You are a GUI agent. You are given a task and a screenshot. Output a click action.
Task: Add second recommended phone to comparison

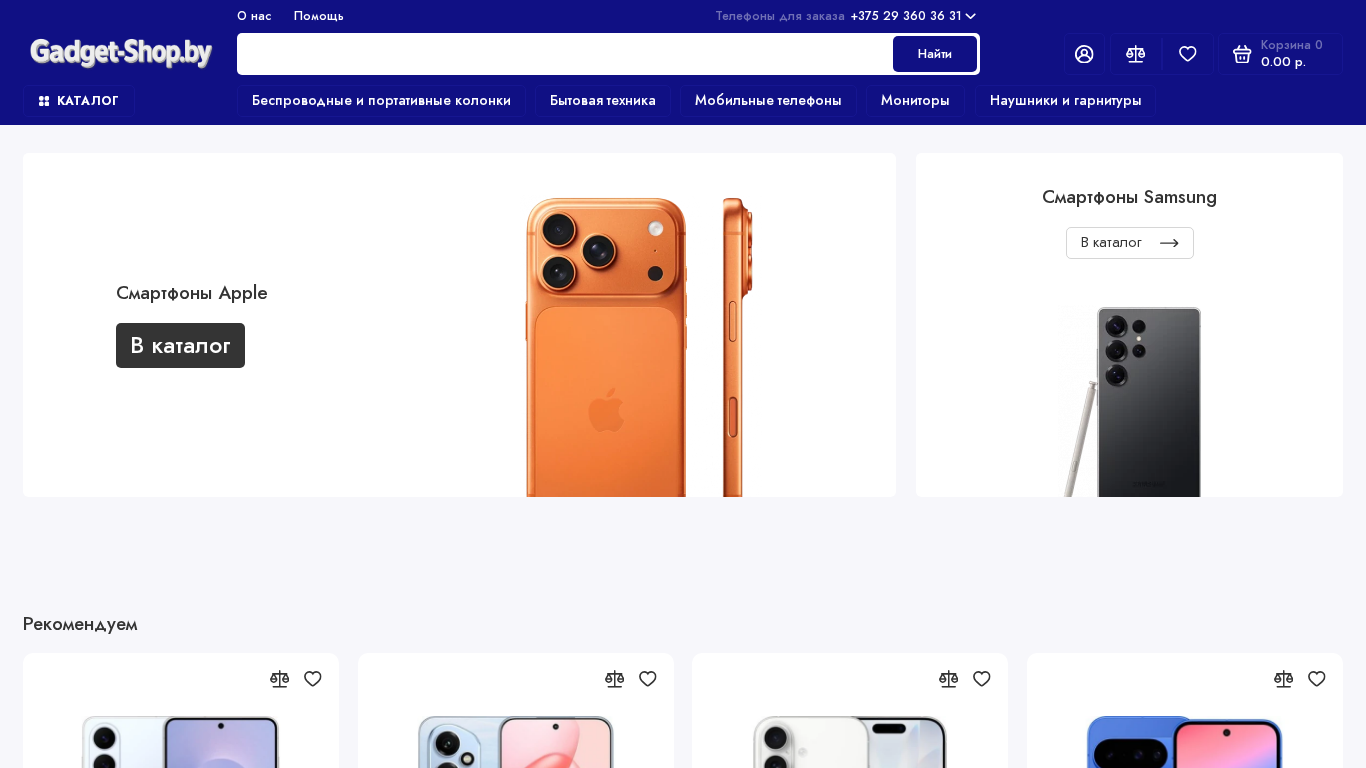(614, 679)
